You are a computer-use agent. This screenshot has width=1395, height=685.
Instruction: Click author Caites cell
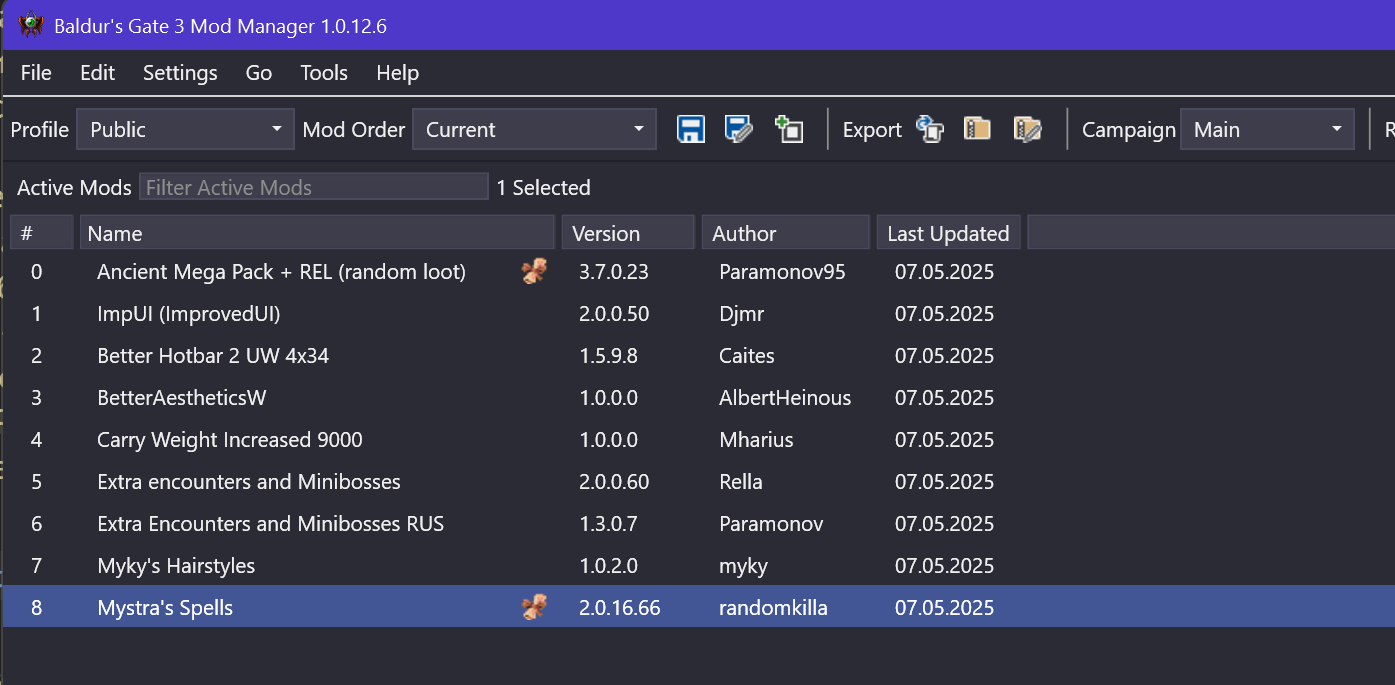pos(747,355)
